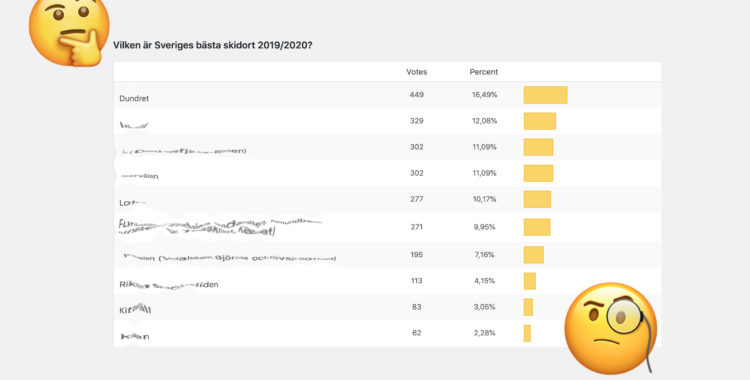This screenshot has width=750, height=380.
Task: Click the percentage '9,95%'
Action: pyautogui.click(x=485, y=227)
